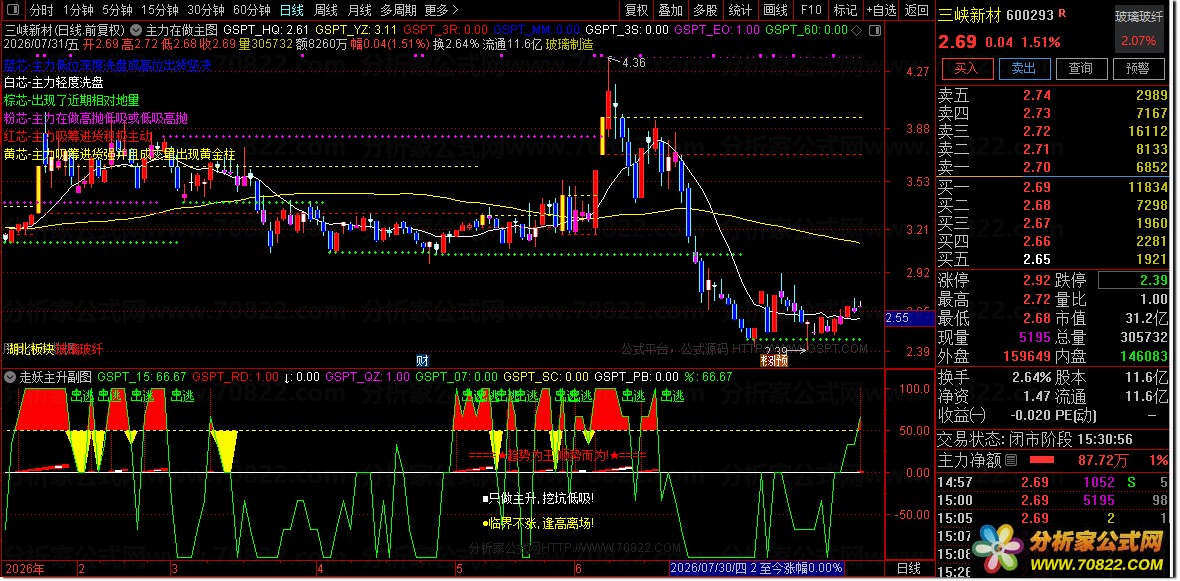Add stock via +自选 button
Viewport: 1180px width, 581px height.
pos(882,11)
